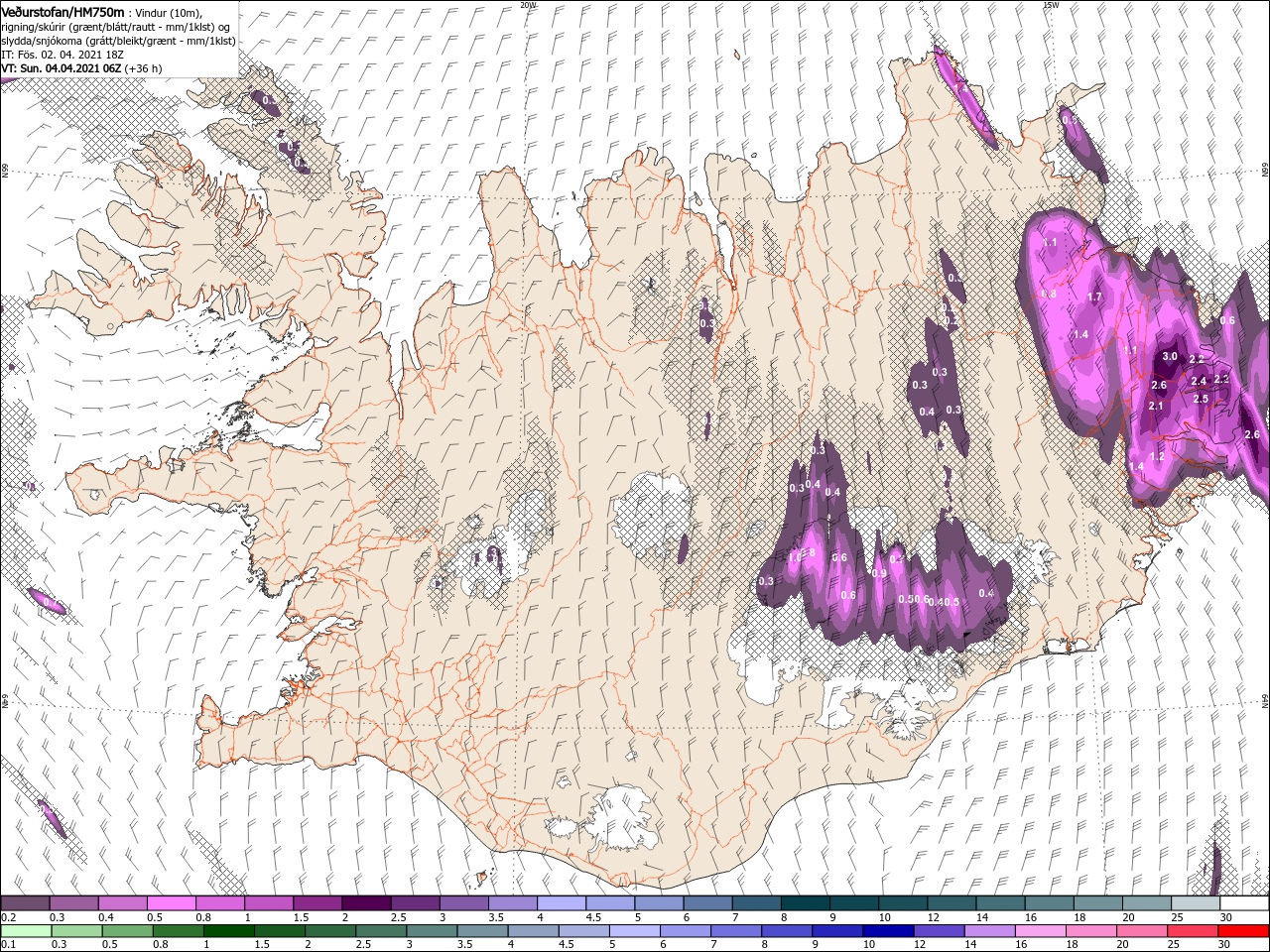
Task: Click the '0.9' precipitation value on the map
Action: click(x=879, y=574)
